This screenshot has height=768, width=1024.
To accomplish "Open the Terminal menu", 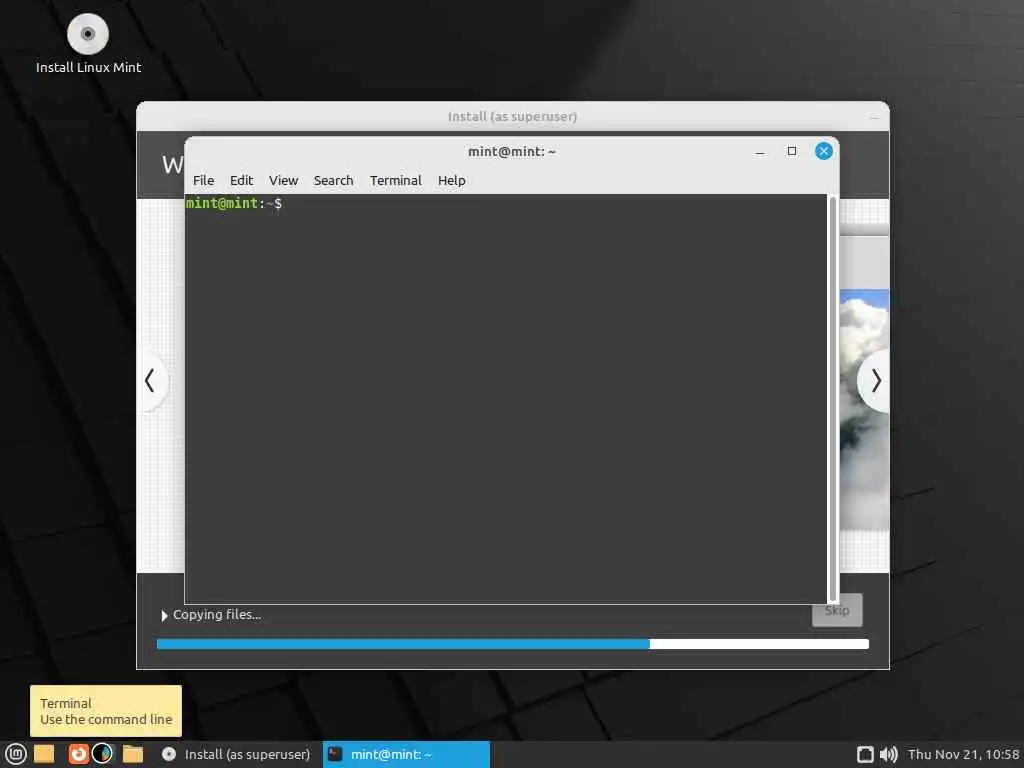I will 395,180.
